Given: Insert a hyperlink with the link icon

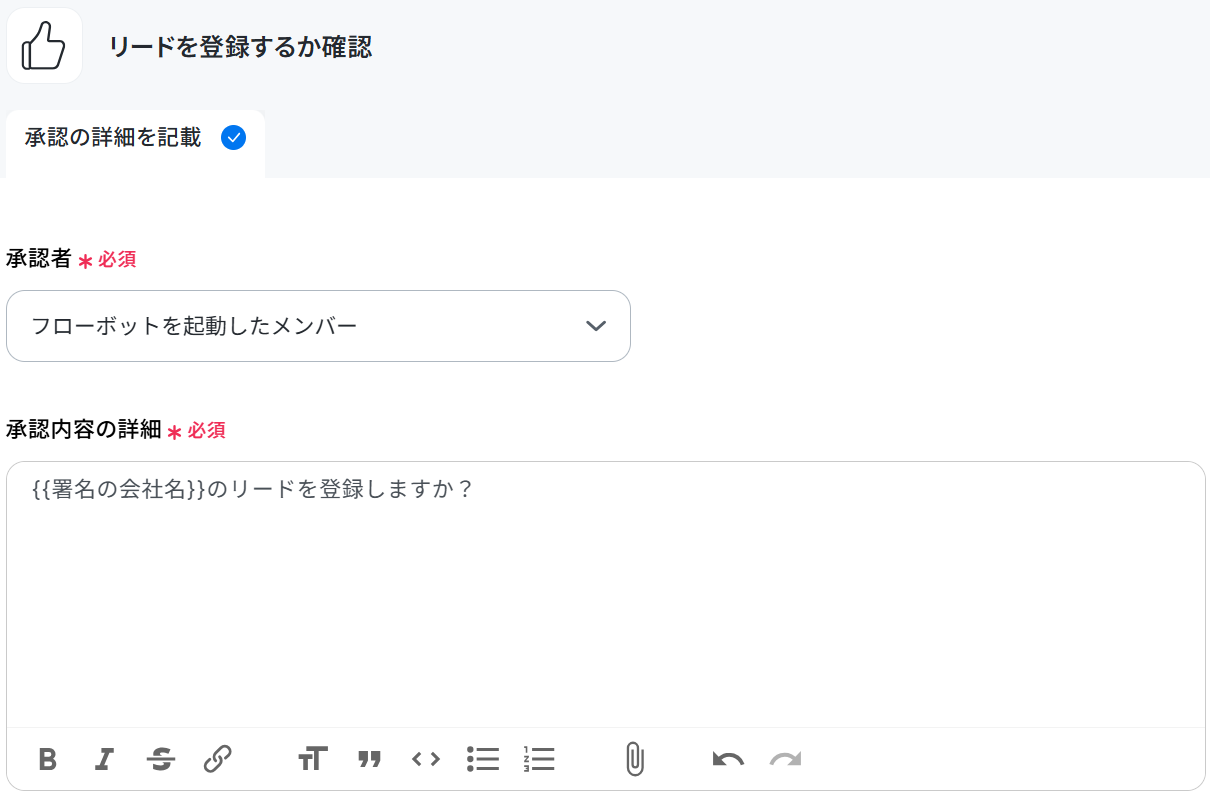Looking at the screenshot, I should click(217, 759).
